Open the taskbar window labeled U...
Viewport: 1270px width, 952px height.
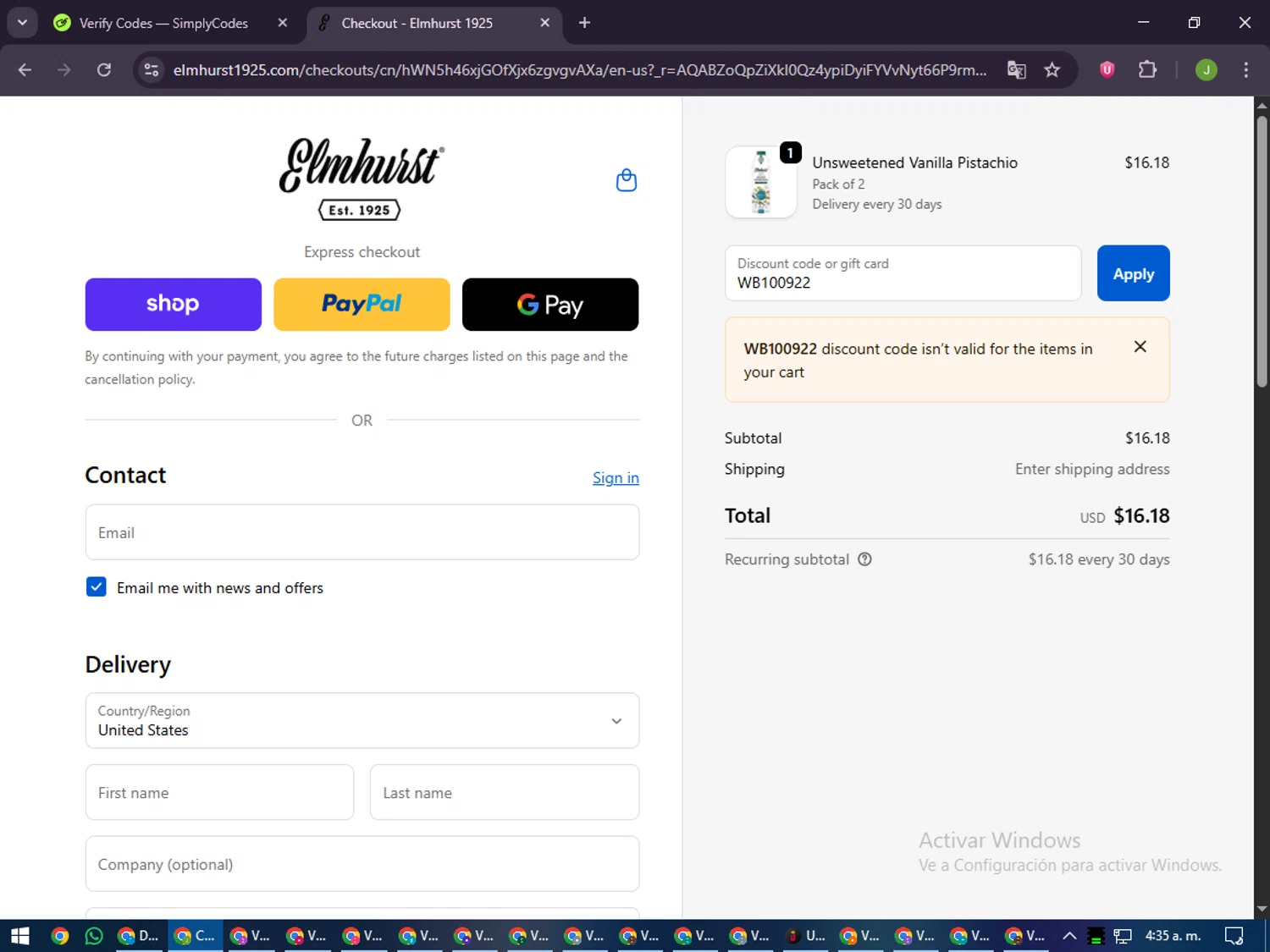[806, 936]
